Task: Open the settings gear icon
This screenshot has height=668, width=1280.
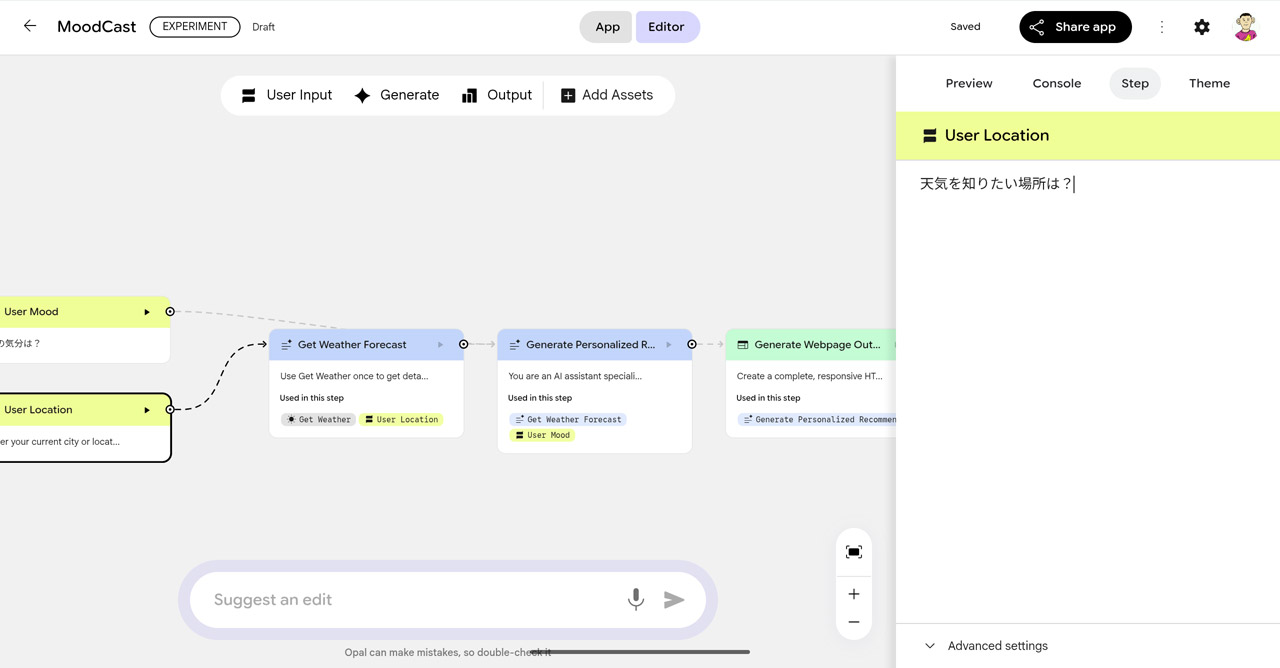Action: (1202, 27)
